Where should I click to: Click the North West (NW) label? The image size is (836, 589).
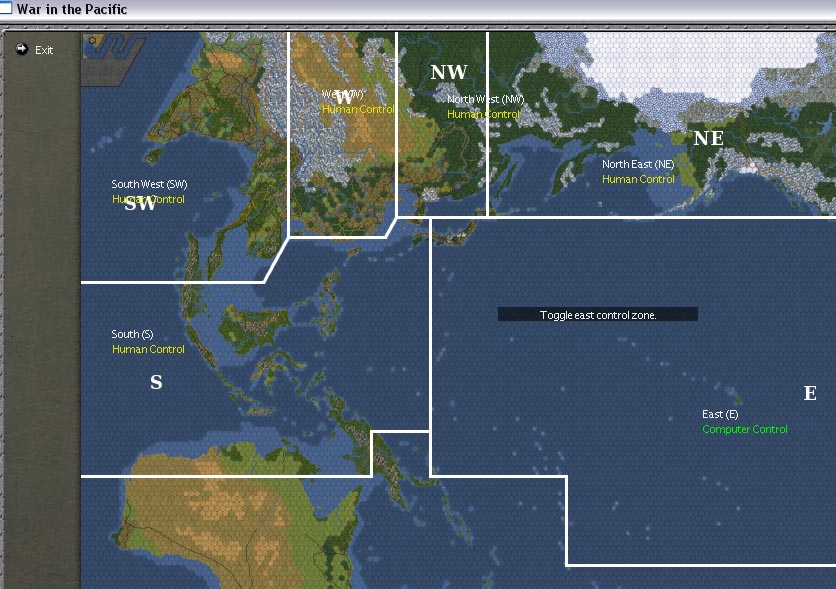click(485, 99)
